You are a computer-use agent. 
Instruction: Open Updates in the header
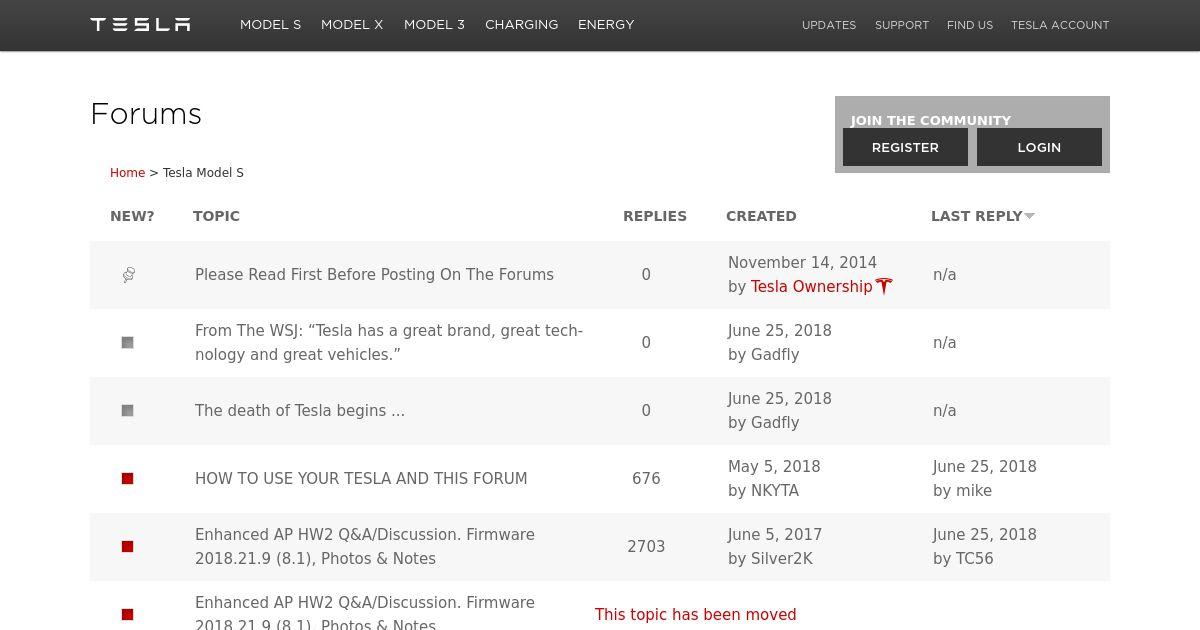829,25
